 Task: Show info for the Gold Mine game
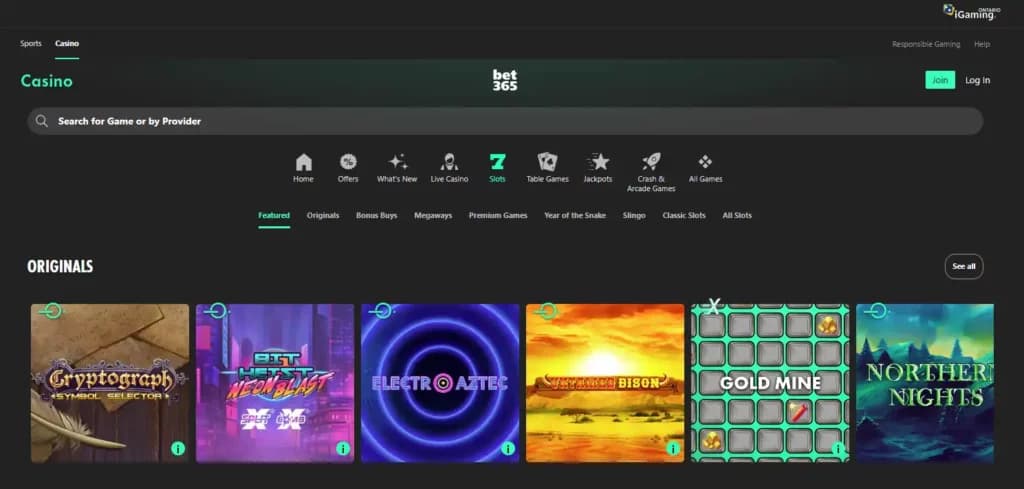click(x=838, y=449)
